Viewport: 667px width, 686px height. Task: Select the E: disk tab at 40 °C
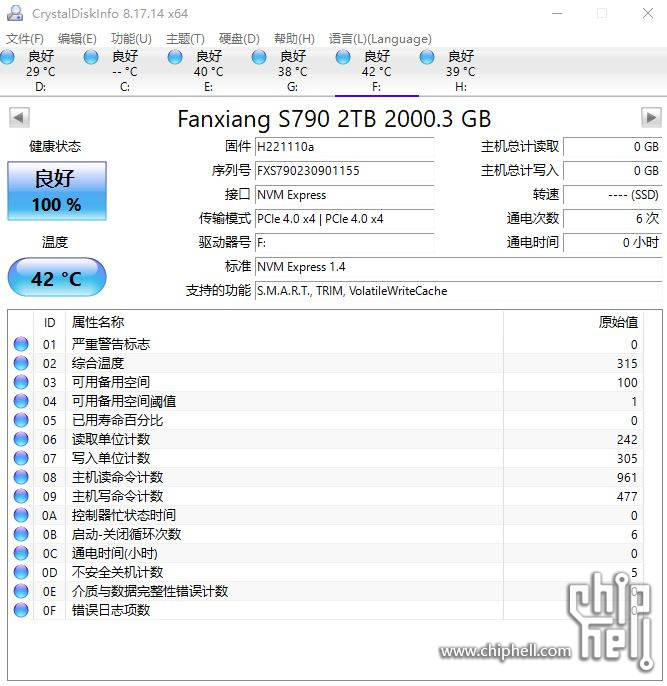pos(209,71)
